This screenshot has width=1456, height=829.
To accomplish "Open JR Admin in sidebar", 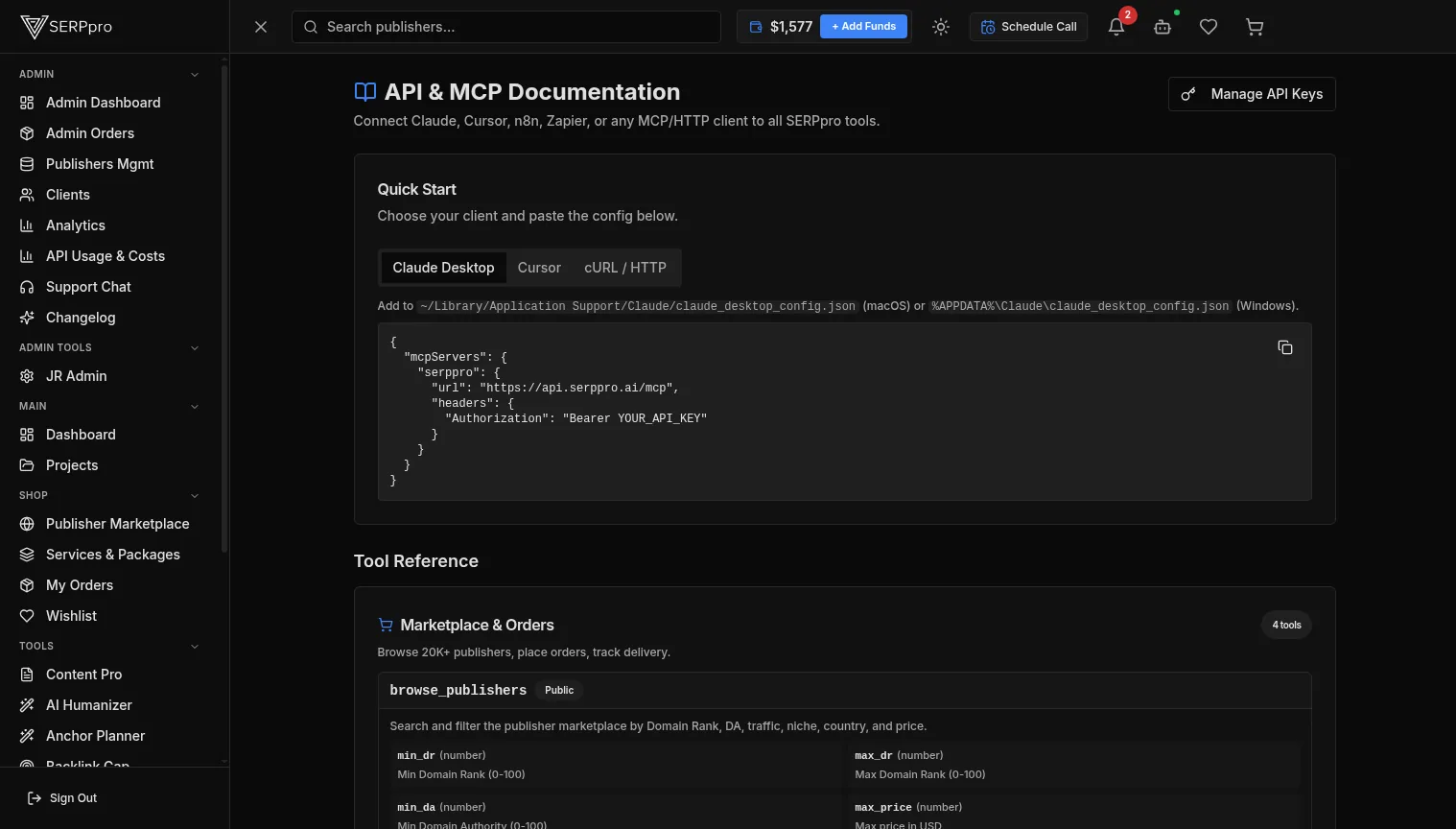I will pyautogui.click(x=110, y=376).
